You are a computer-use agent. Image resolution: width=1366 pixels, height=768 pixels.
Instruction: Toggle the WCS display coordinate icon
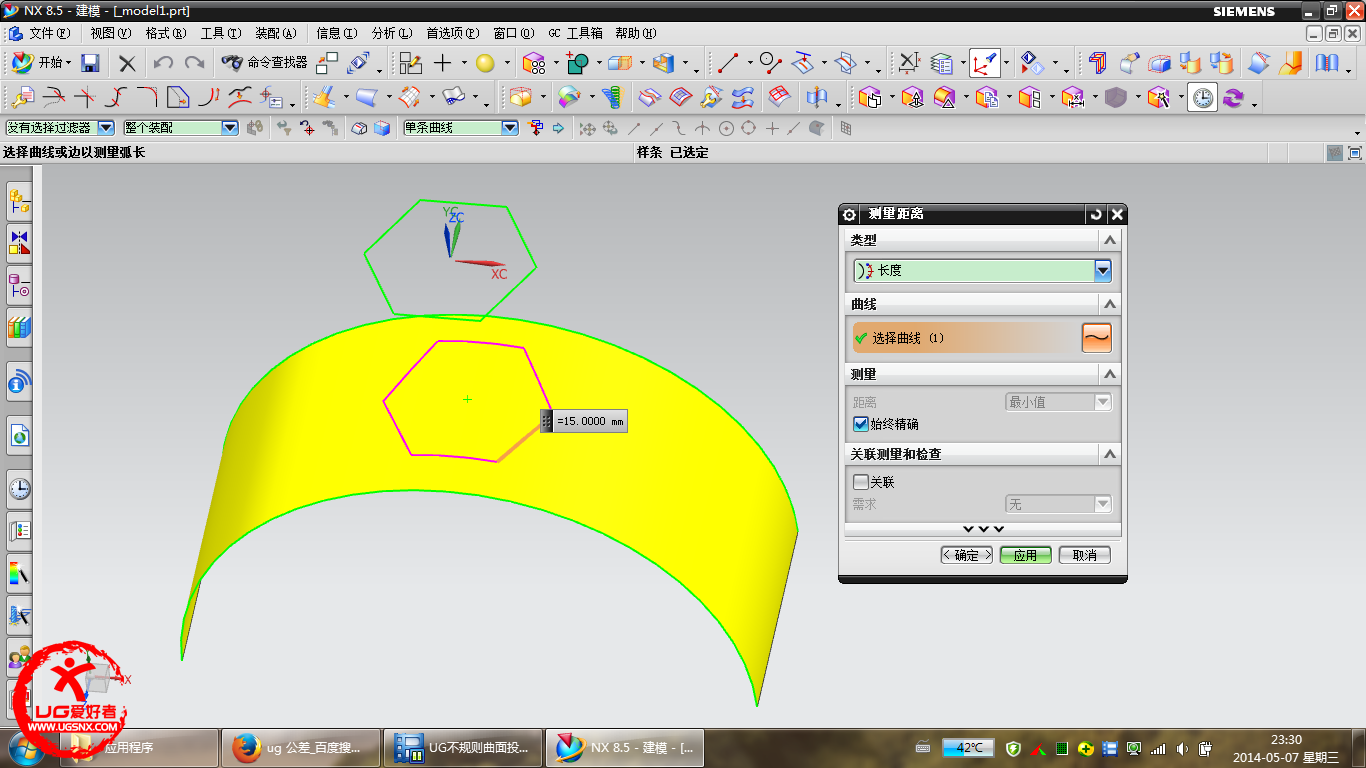[984, 63]
